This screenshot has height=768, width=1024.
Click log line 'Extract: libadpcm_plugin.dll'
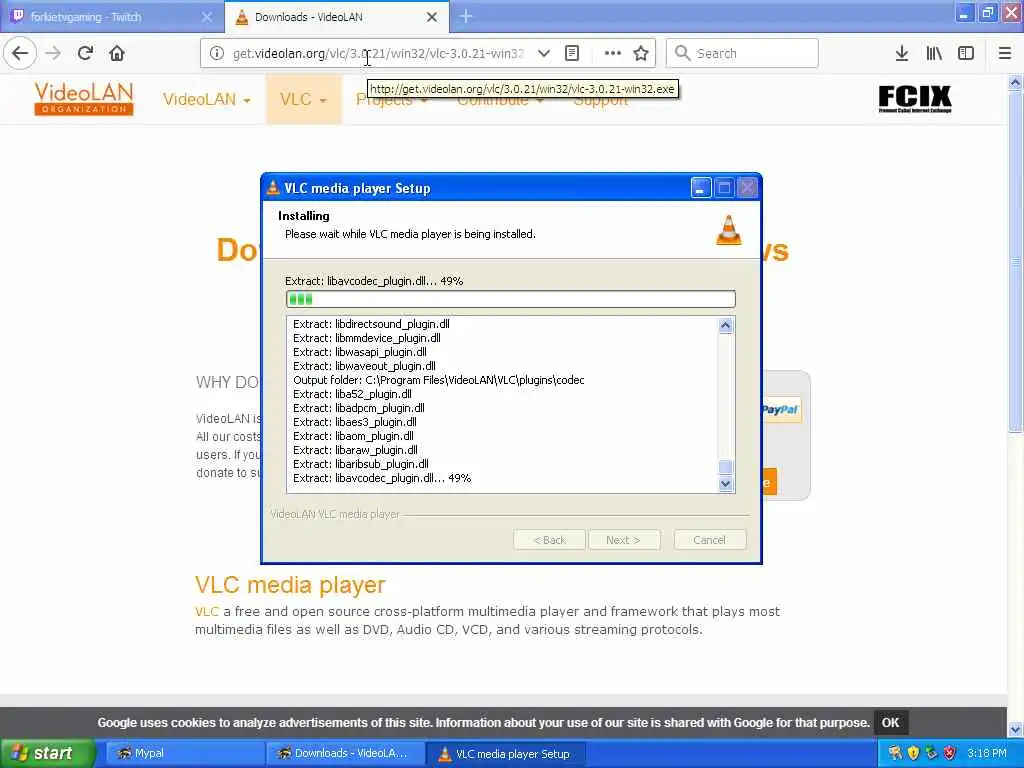(x=359, y=408)
